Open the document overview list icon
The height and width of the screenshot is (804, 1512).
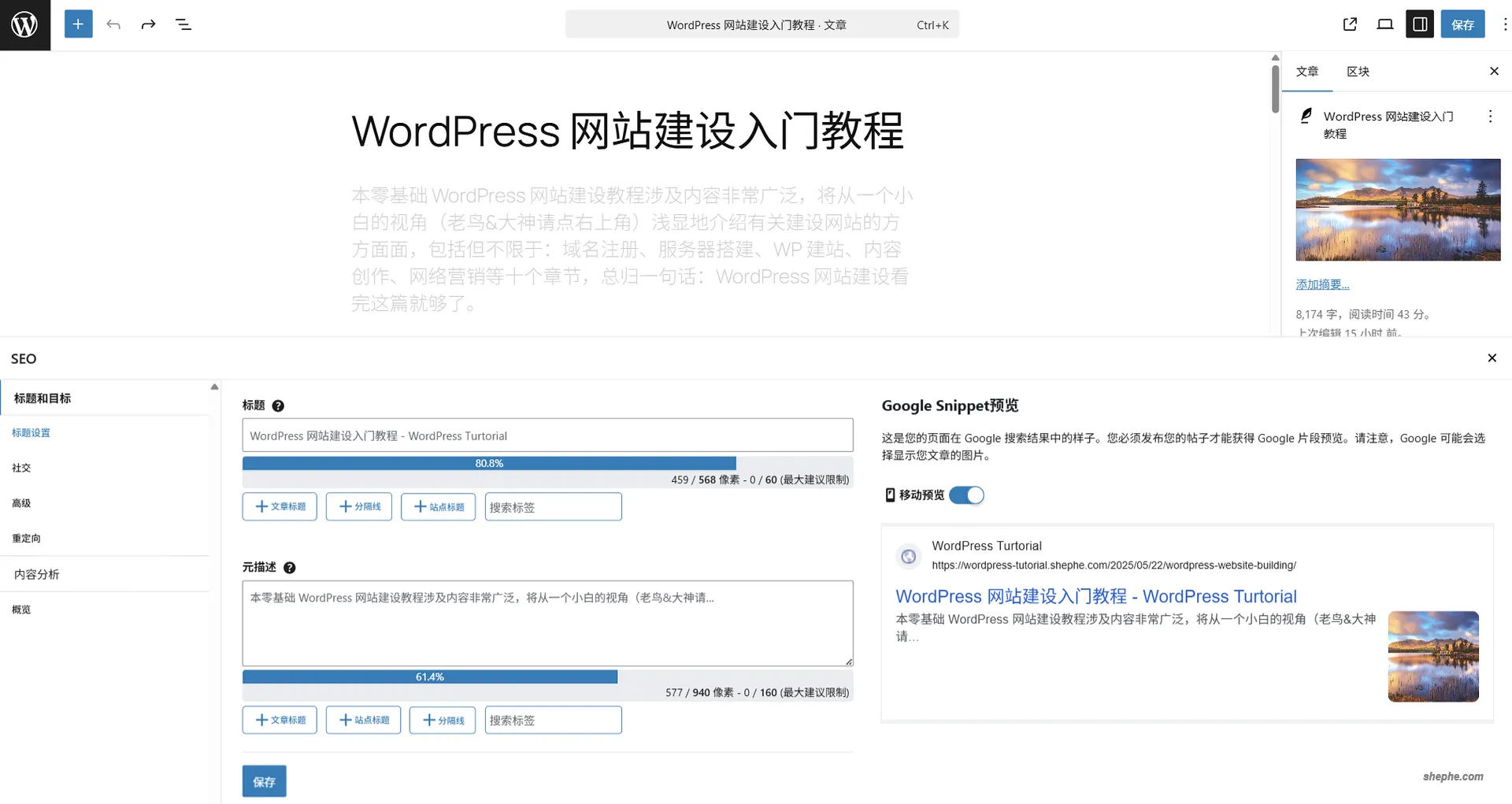click(183, 24)
